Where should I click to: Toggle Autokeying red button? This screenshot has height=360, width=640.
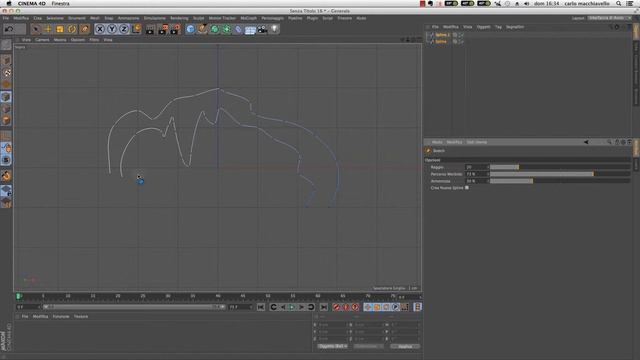[346, 307]
